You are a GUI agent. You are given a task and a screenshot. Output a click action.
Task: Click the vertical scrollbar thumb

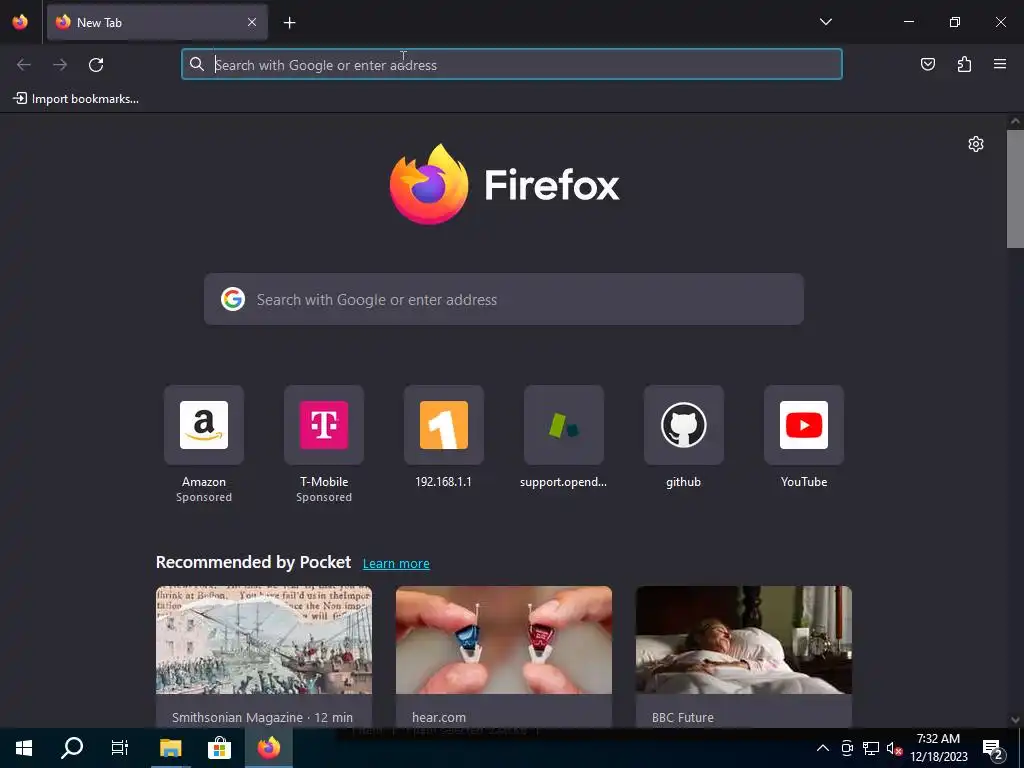1015,189
